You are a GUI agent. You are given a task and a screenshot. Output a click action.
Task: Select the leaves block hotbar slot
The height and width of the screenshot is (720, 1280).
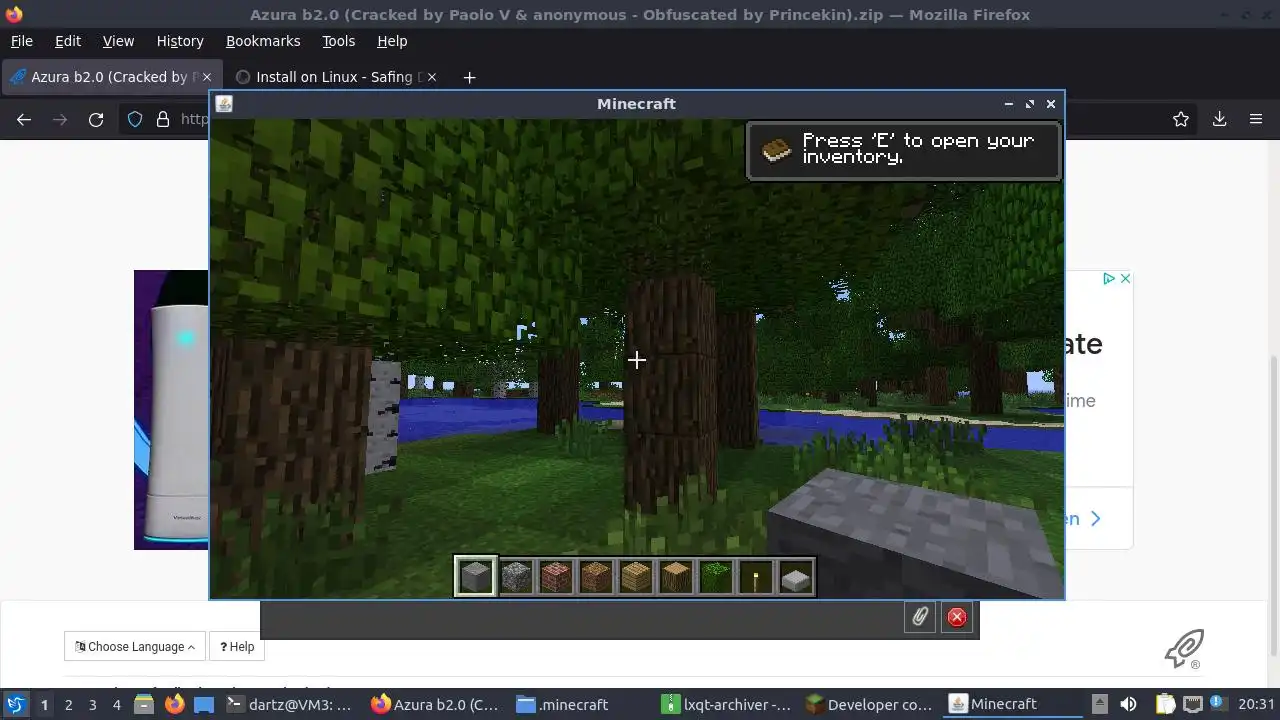tap(716, 577)
